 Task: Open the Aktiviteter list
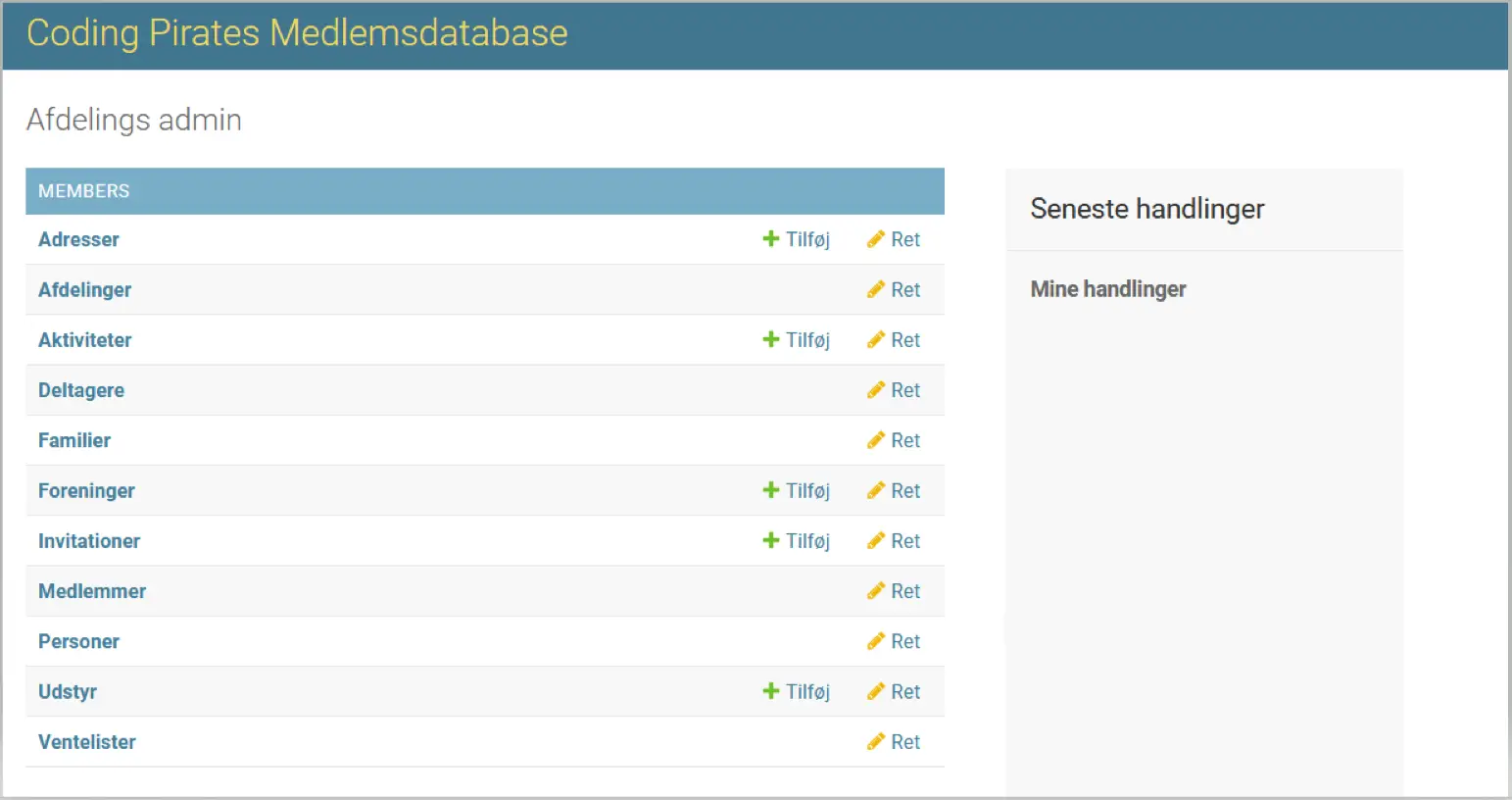(84, 339)
